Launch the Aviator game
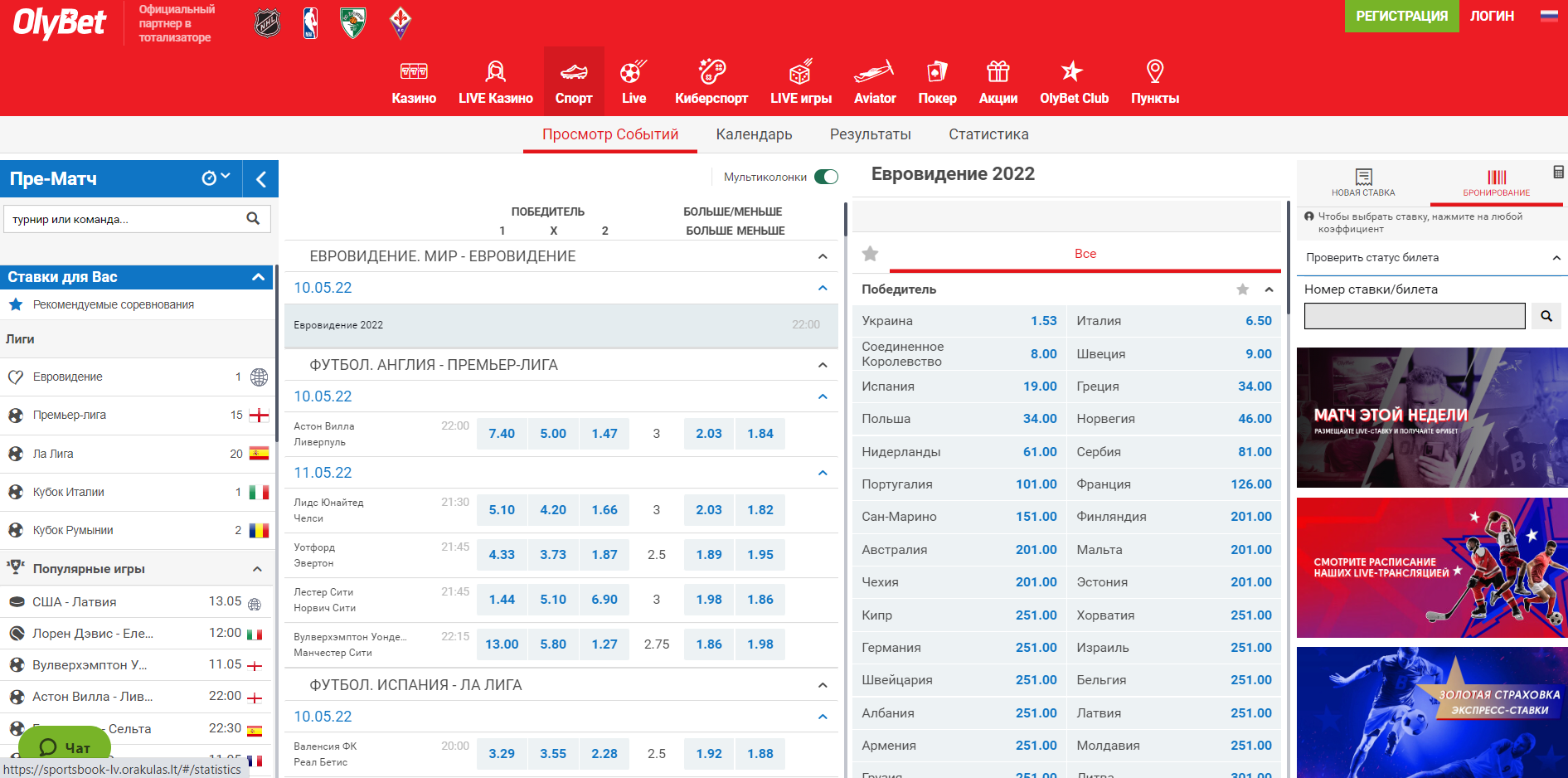The image size is (1568, 778). coord(875,83)
